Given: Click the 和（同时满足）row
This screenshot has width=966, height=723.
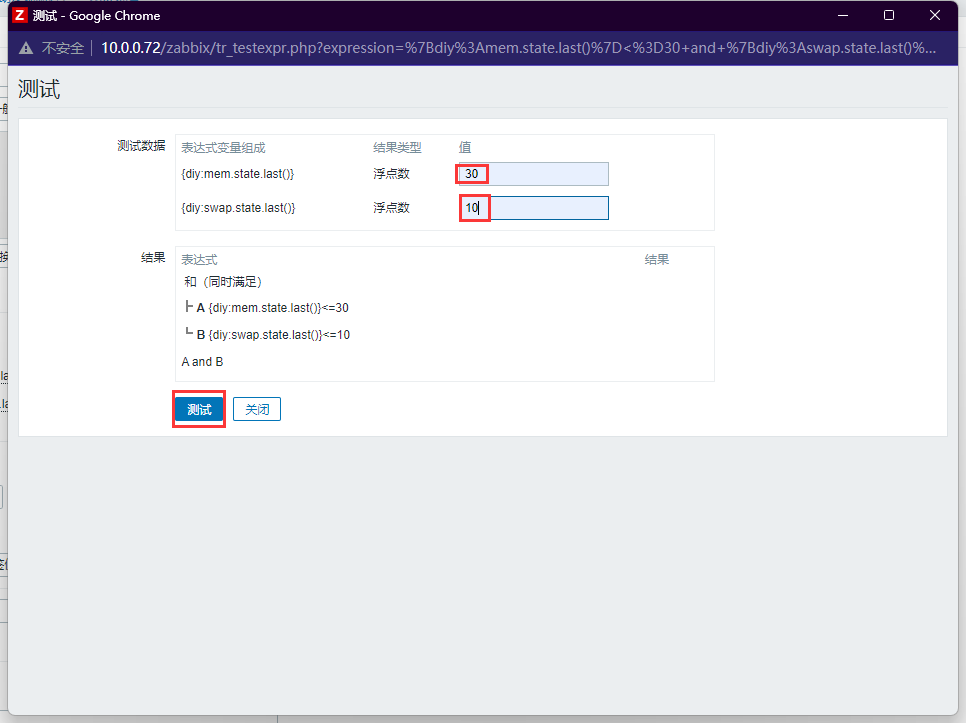Looking at the screenshot, I should coord(223,282).
